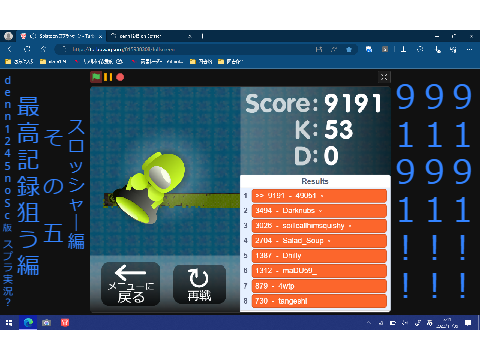
Task: Expand hidden system tray icons chevron
Action: [369, 323]
